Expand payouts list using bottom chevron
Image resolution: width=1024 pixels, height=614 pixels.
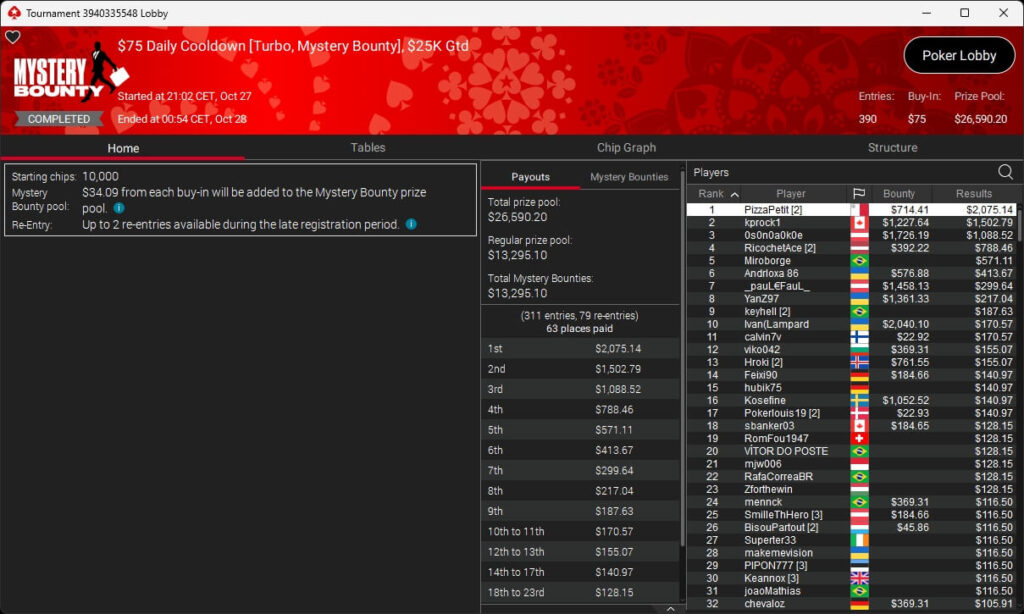[x=670, y=608]
